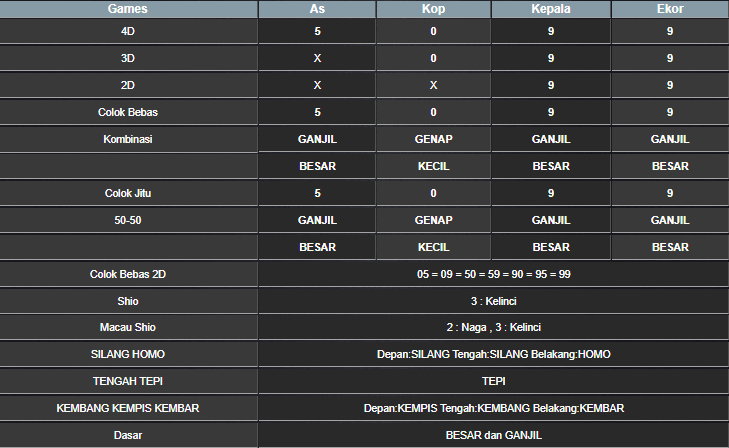Click the Depan:KEMPIS Tengah:KEMBANG value

pyautogui.click(x=493, y=408)
